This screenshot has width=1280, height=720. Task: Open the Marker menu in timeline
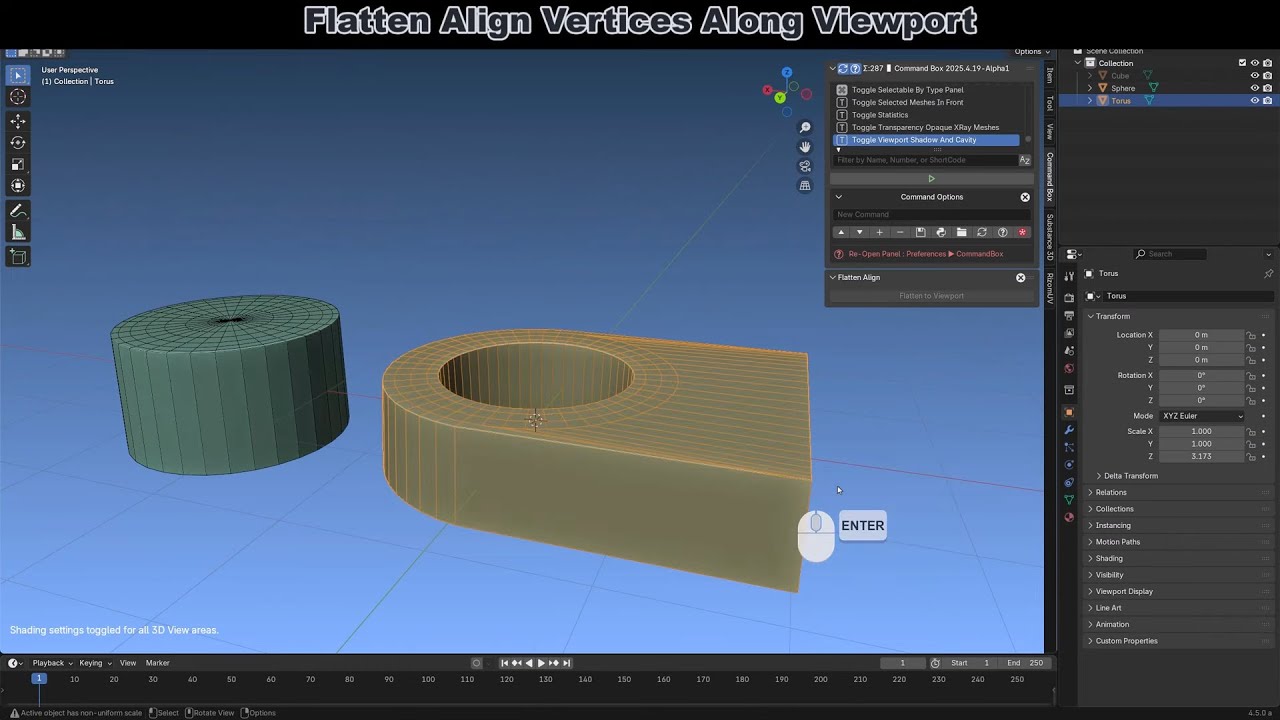click(x=158, y=663)
